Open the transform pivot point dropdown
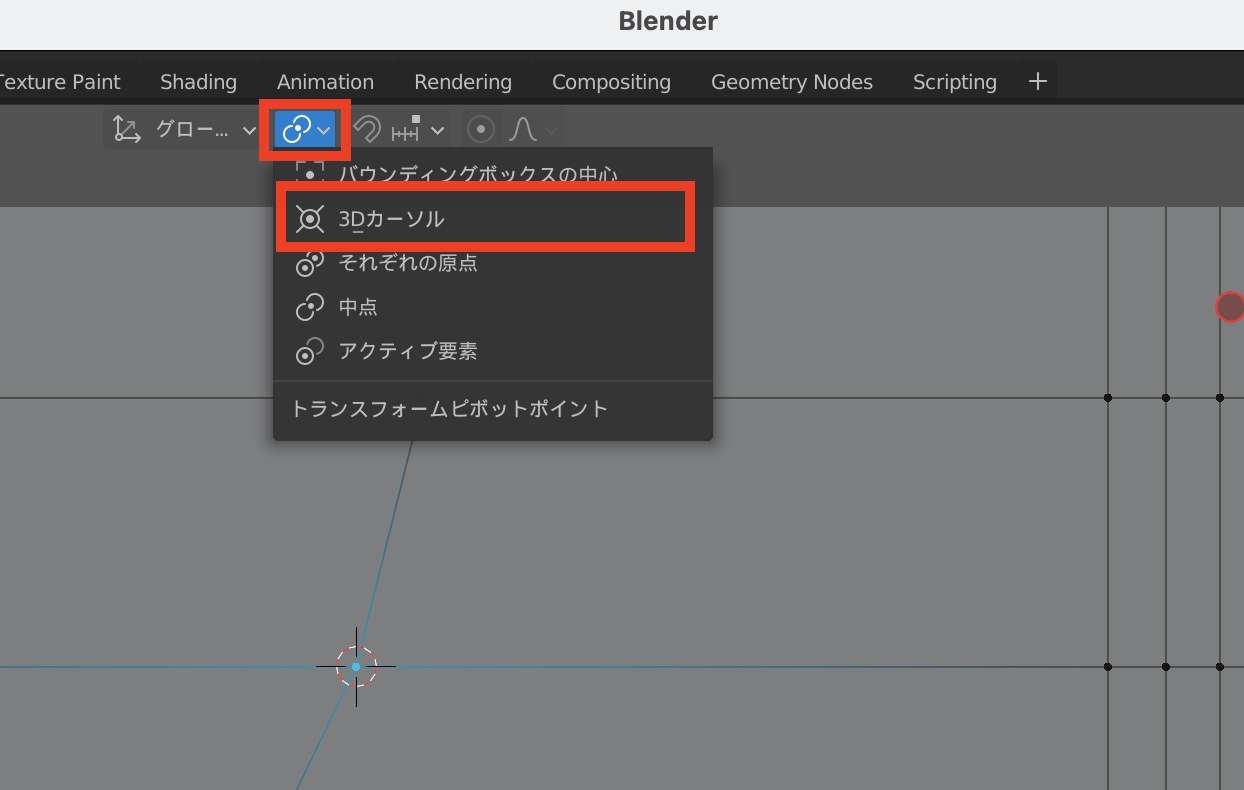 305,130
